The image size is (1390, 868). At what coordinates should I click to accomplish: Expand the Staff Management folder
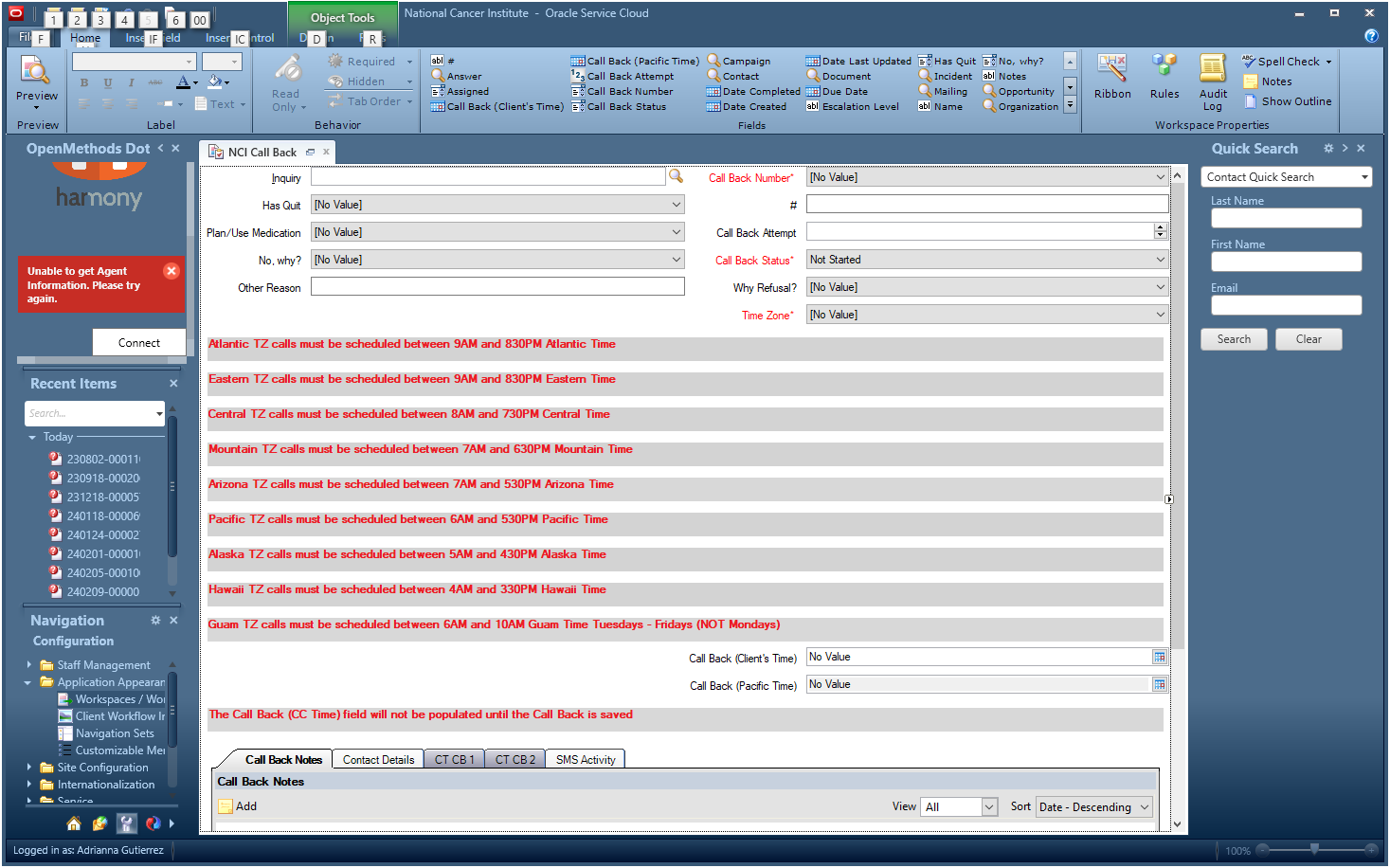(x=29, y=664)
